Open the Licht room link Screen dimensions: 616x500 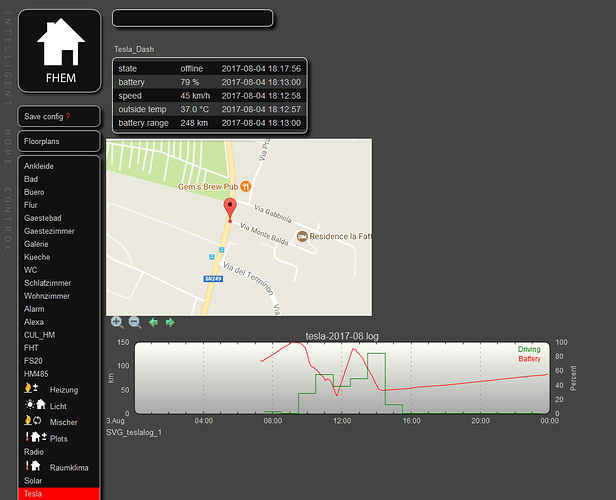(58, 406)
